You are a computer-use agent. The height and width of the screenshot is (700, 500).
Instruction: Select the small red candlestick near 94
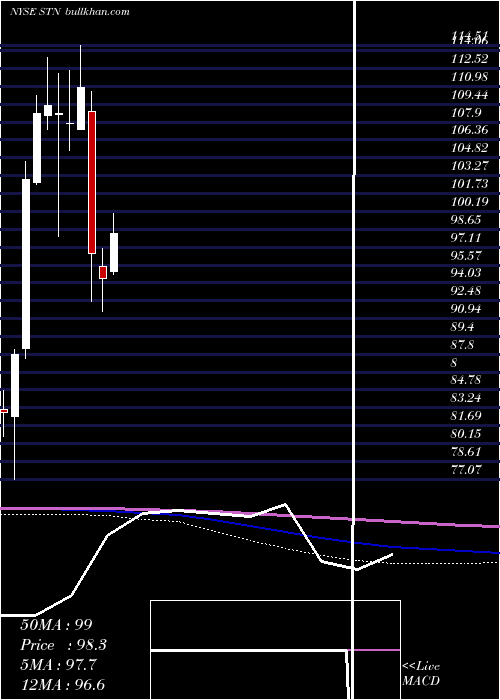(x=103, y=272)
